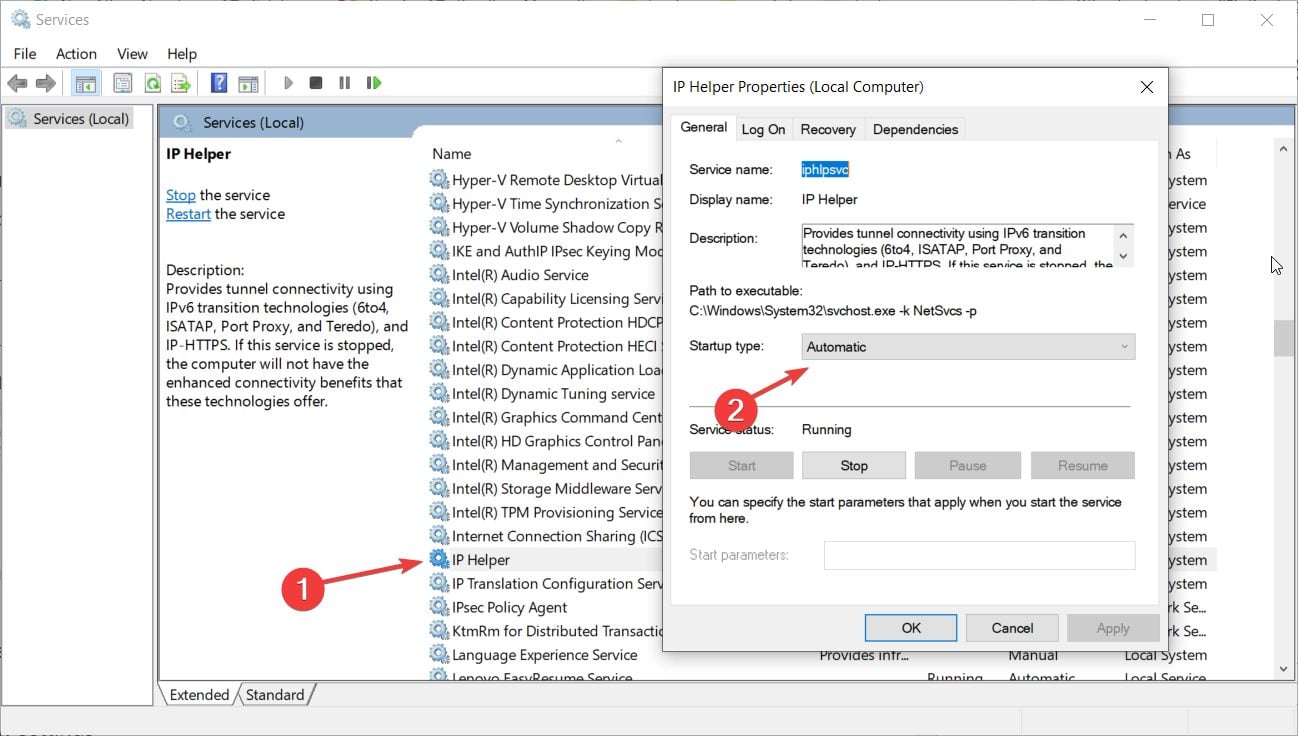The height and width of the screenshot is (736, 1298).
Task: Select the IPsec Policy Agent row
Action: coord(545,607)
